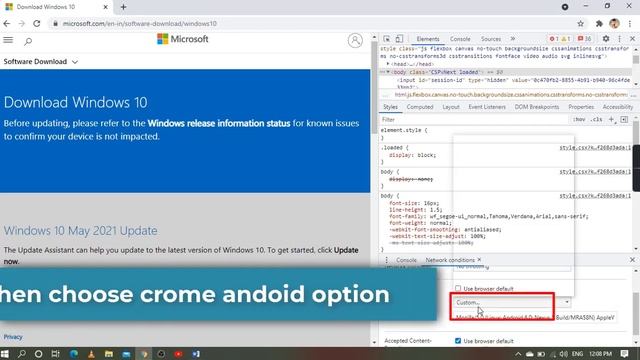Click the yellow warnings count badge
Screen dimensions: 640x360
tap(566, 39)
